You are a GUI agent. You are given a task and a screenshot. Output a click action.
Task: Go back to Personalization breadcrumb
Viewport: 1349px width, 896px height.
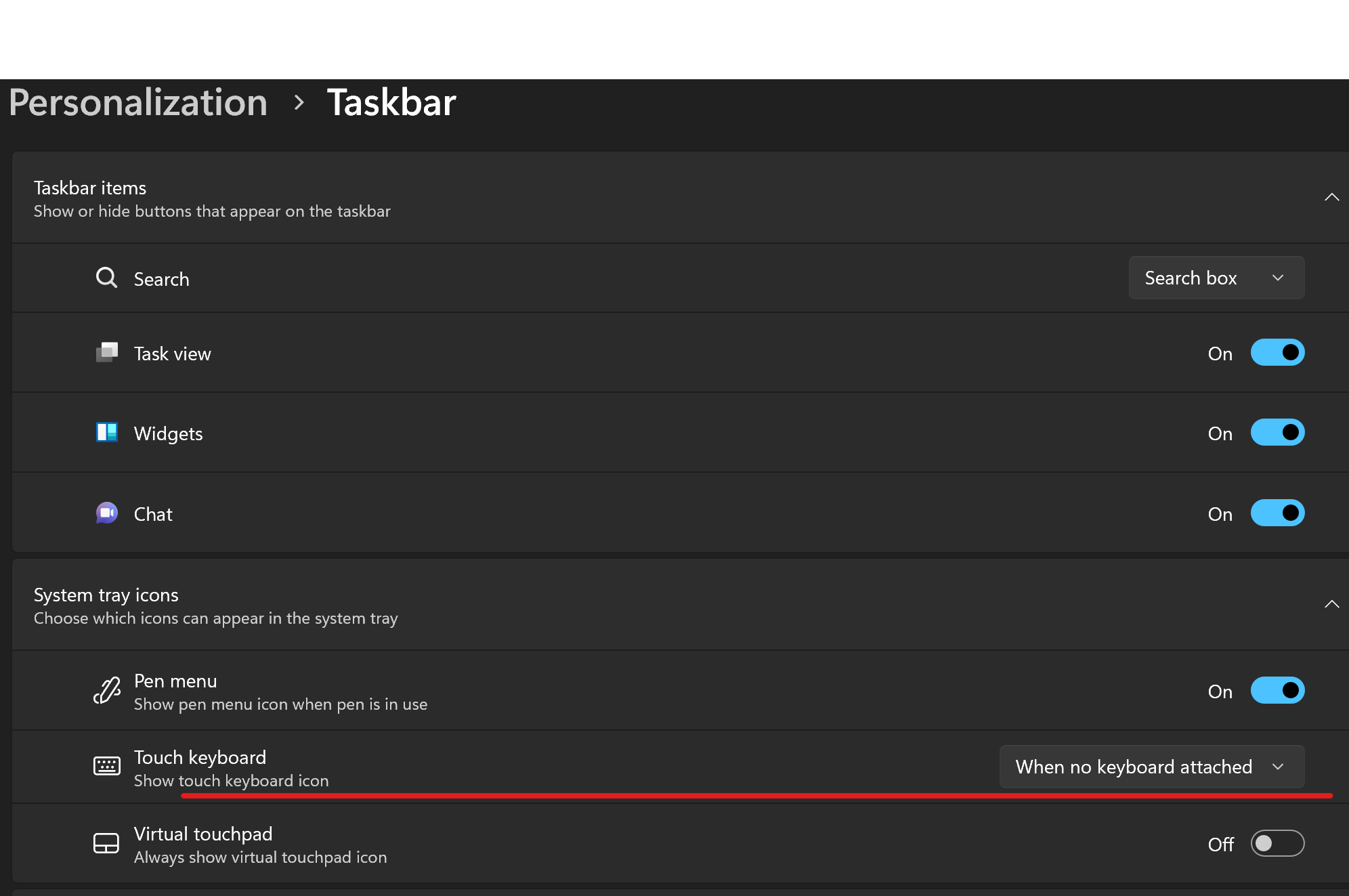(138, 103)
